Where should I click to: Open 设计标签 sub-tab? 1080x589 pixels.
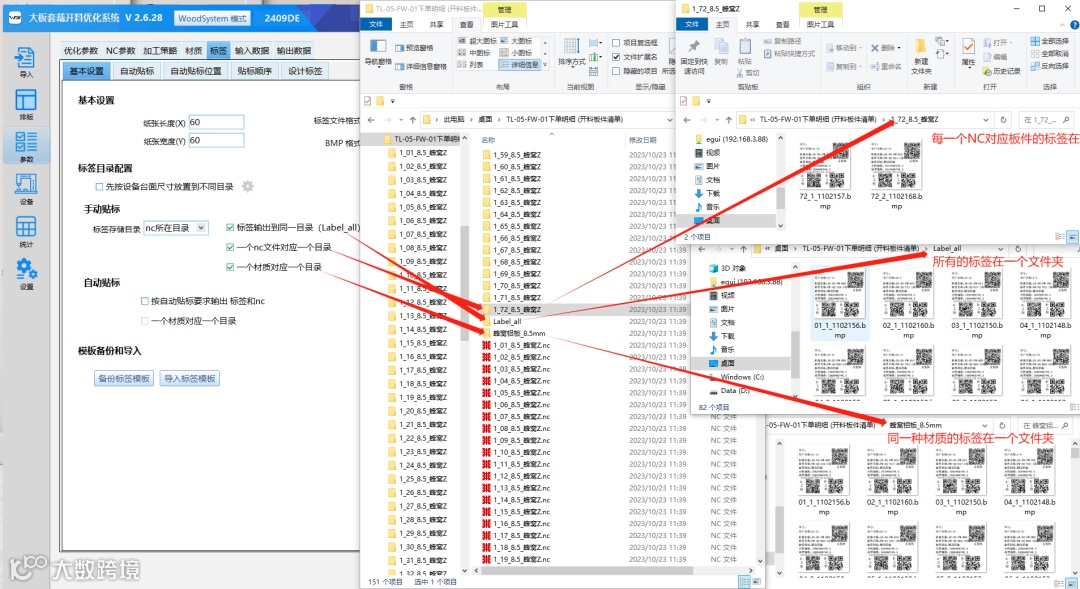click(x=305, y=71)
